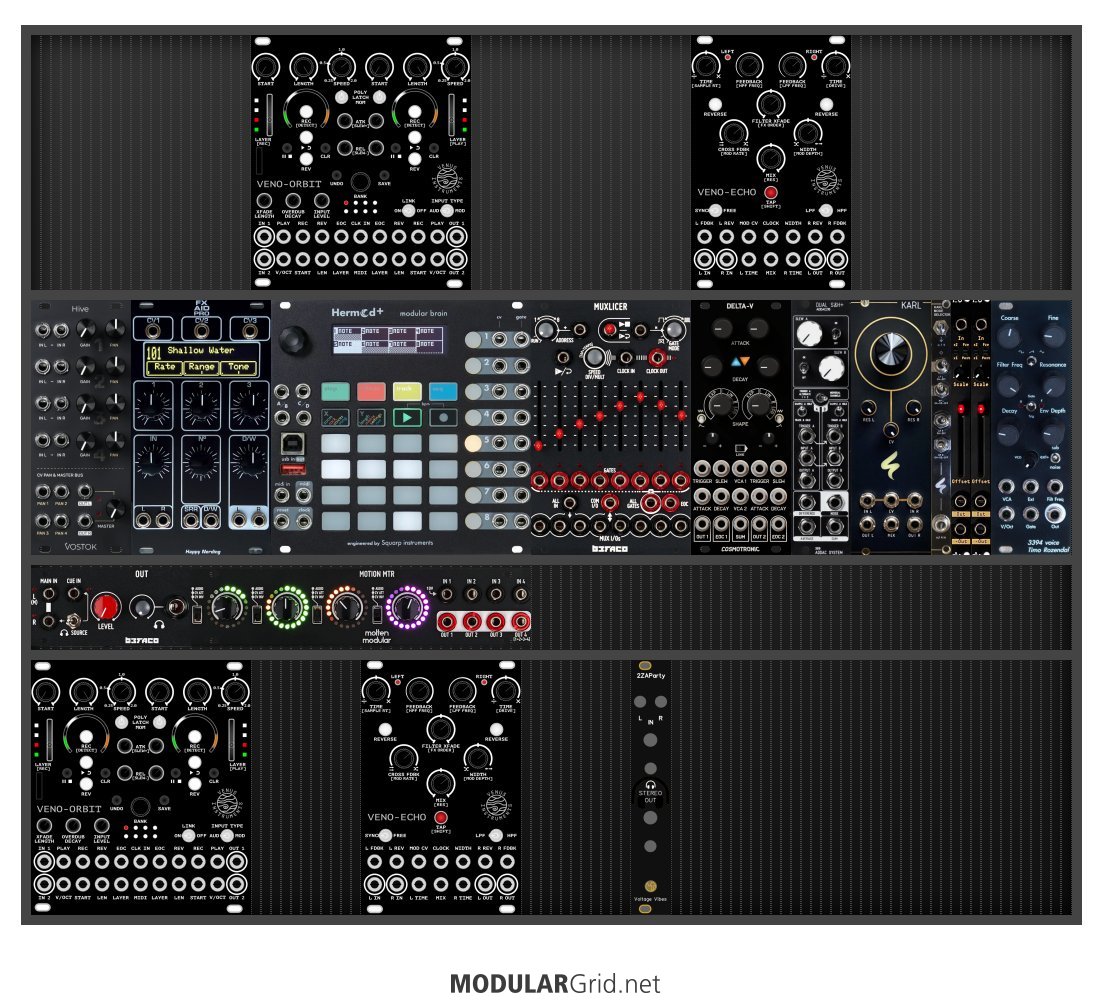Click the PAN 1 jack on Hive

click(43, 492)
